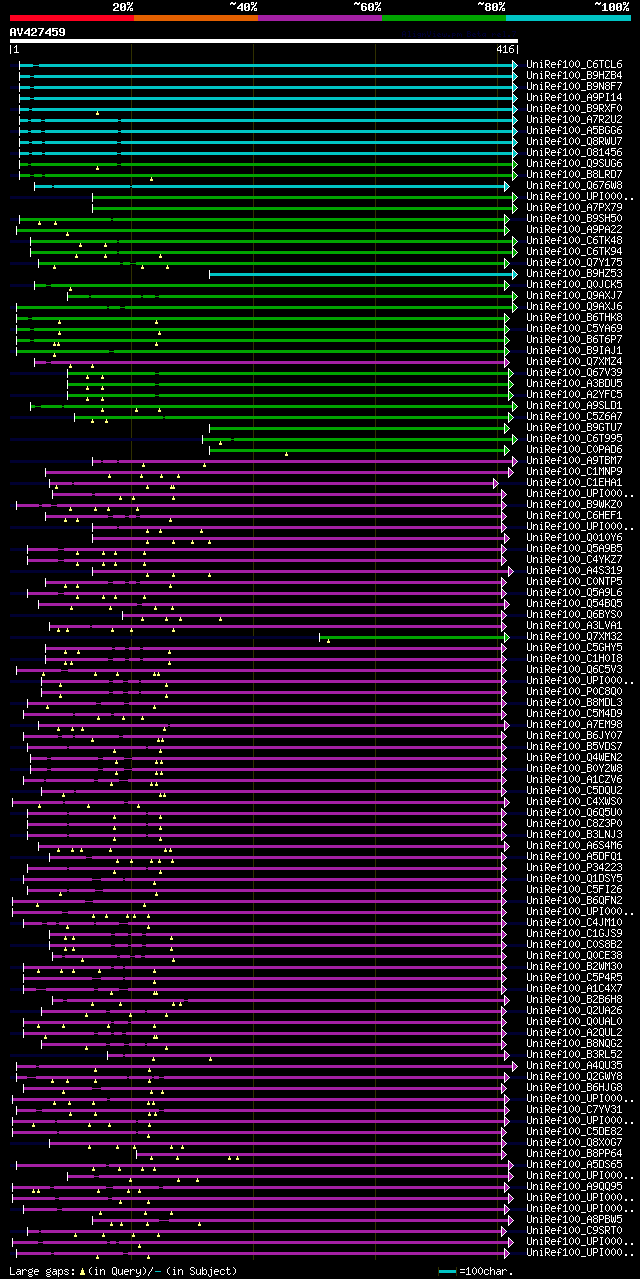Image resolution: width=640 pixels, height=1279 pixels.
Task: Click the purple alignment bar for UniRef100_B8PP64
Action: click(319, 1154)
